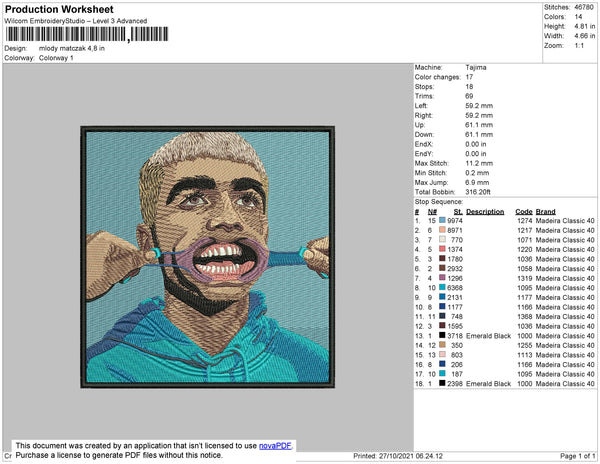Click the embroidery design preview image
The image size is (600, 464).
207,257
